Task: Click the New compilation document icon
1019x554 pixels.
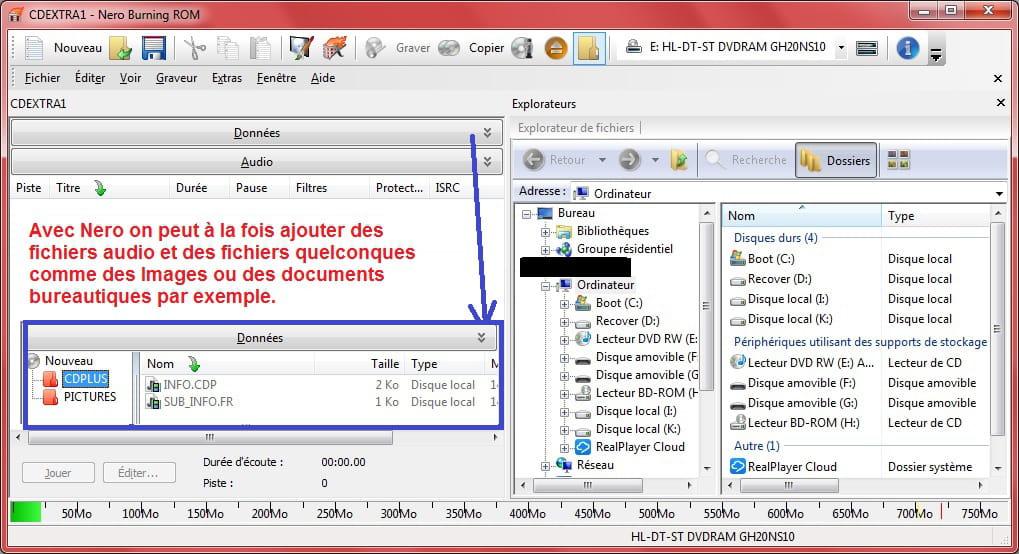Action: click(35, 48)
